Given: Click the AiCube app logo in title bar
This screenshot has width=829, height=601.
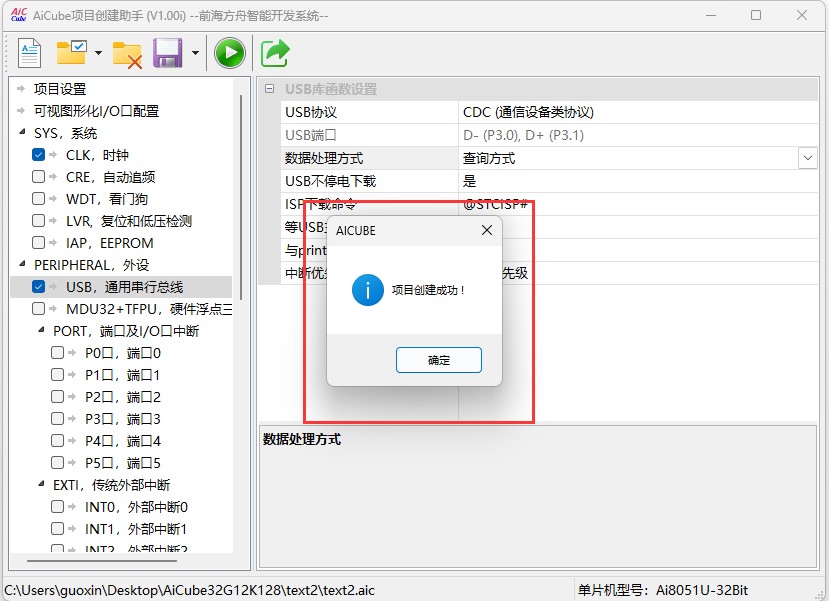Looking at the screenshot, I should (19, 15).
